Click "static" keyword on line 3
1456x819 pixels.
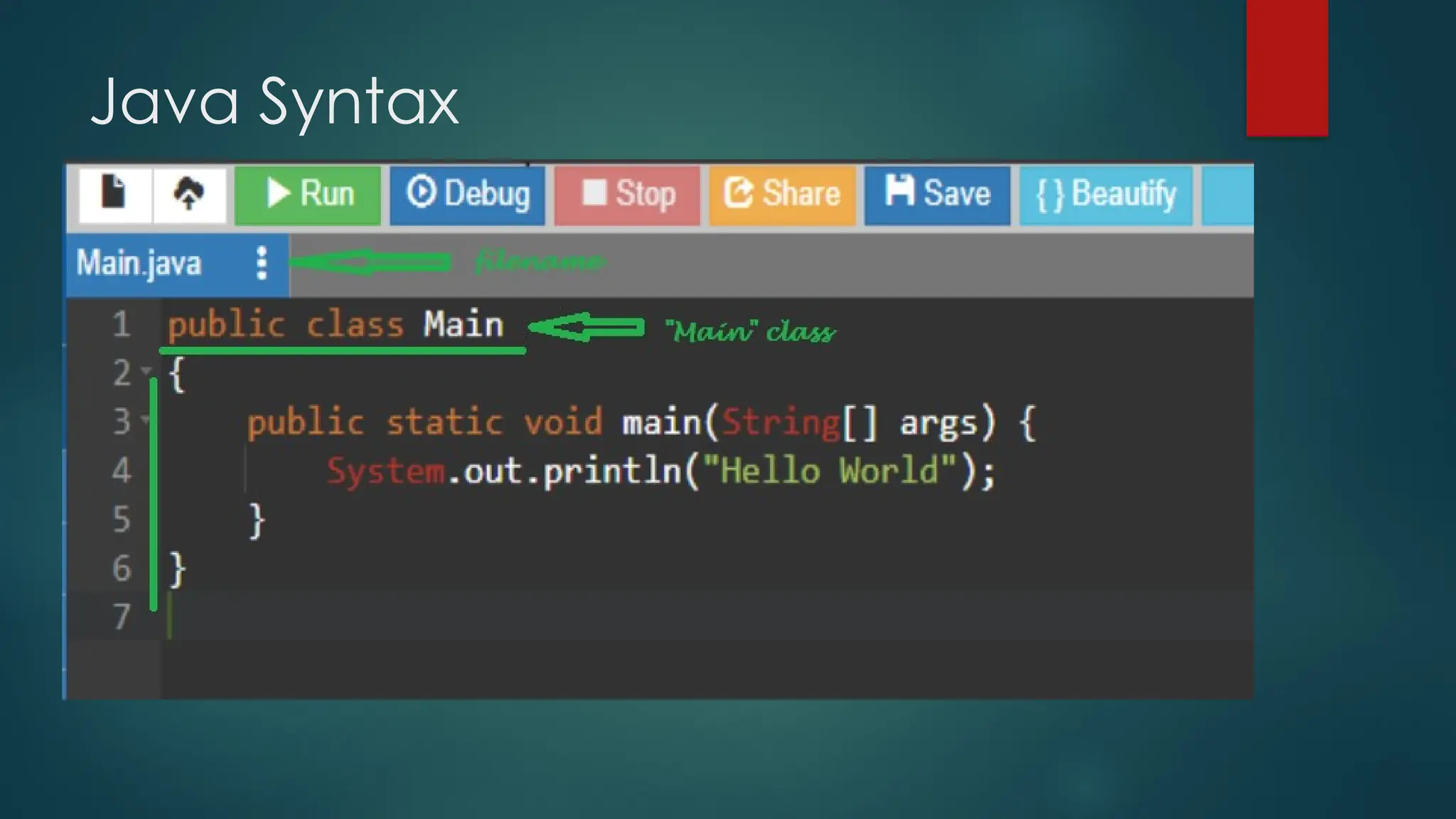click(444, 422)
